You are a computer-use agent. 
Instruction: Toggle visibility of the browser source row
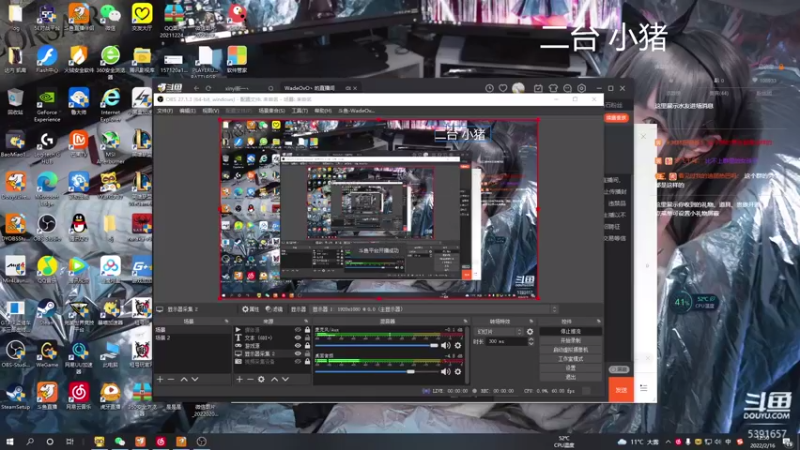[298, 345]
